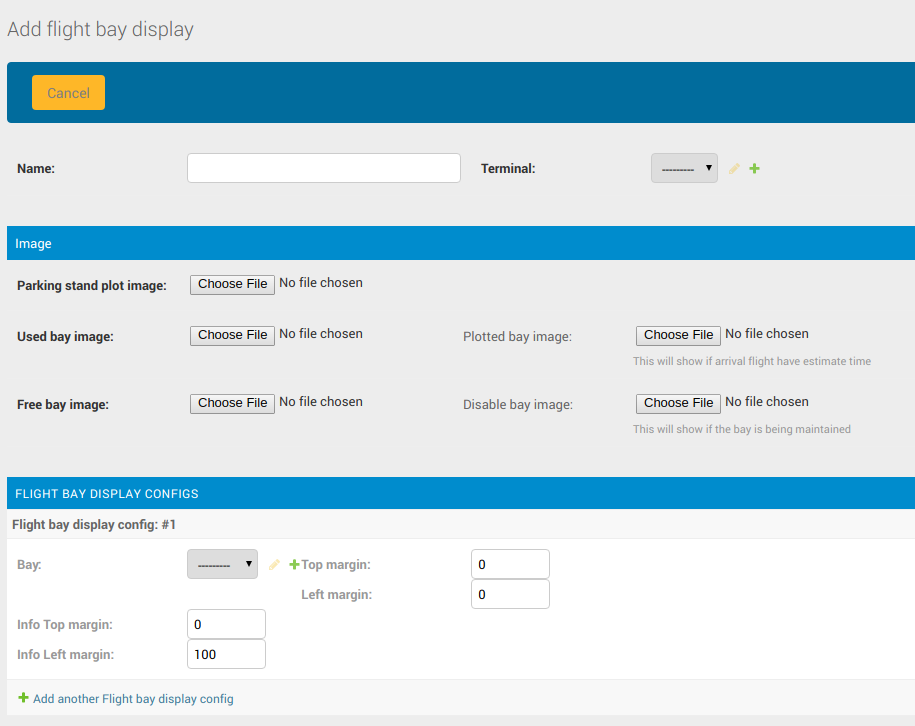
Task: Click Add another Flight bay display config
Action: tap(133, 699)
